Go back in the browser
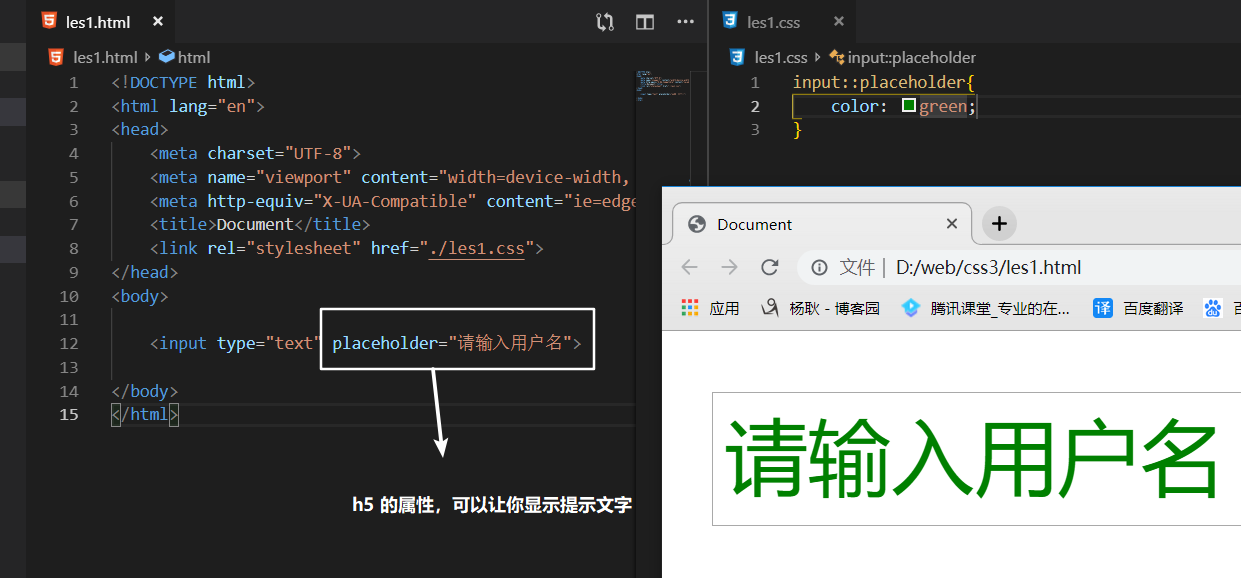 (x=689, y=267)
